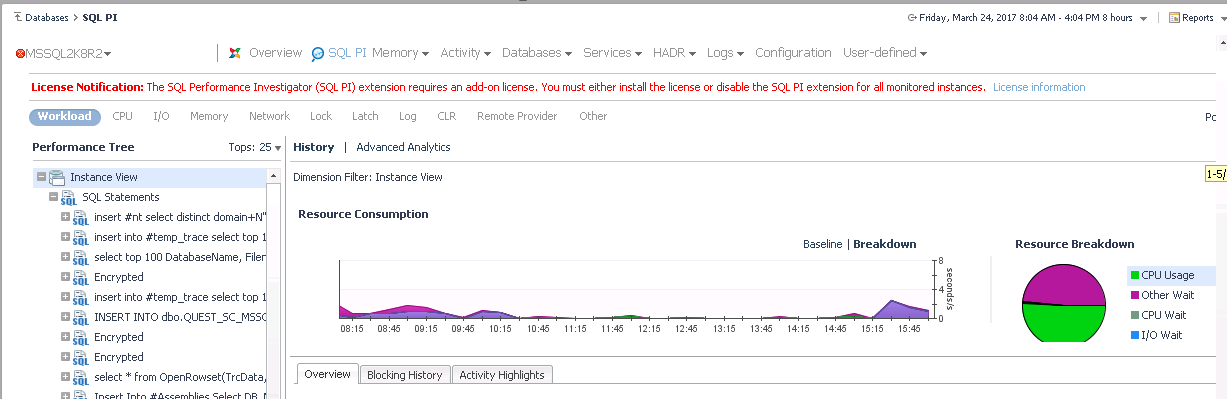Open the Advanced Analytics view
Viewport: 1227px width, 399px height.
click(x=403, y=147)
